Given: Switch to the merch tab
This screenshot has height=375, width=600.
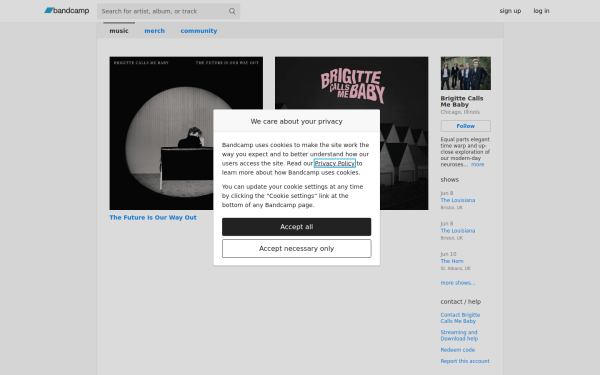Looking at the screenshot, I should pyautogui.click(x=154, y=31).
